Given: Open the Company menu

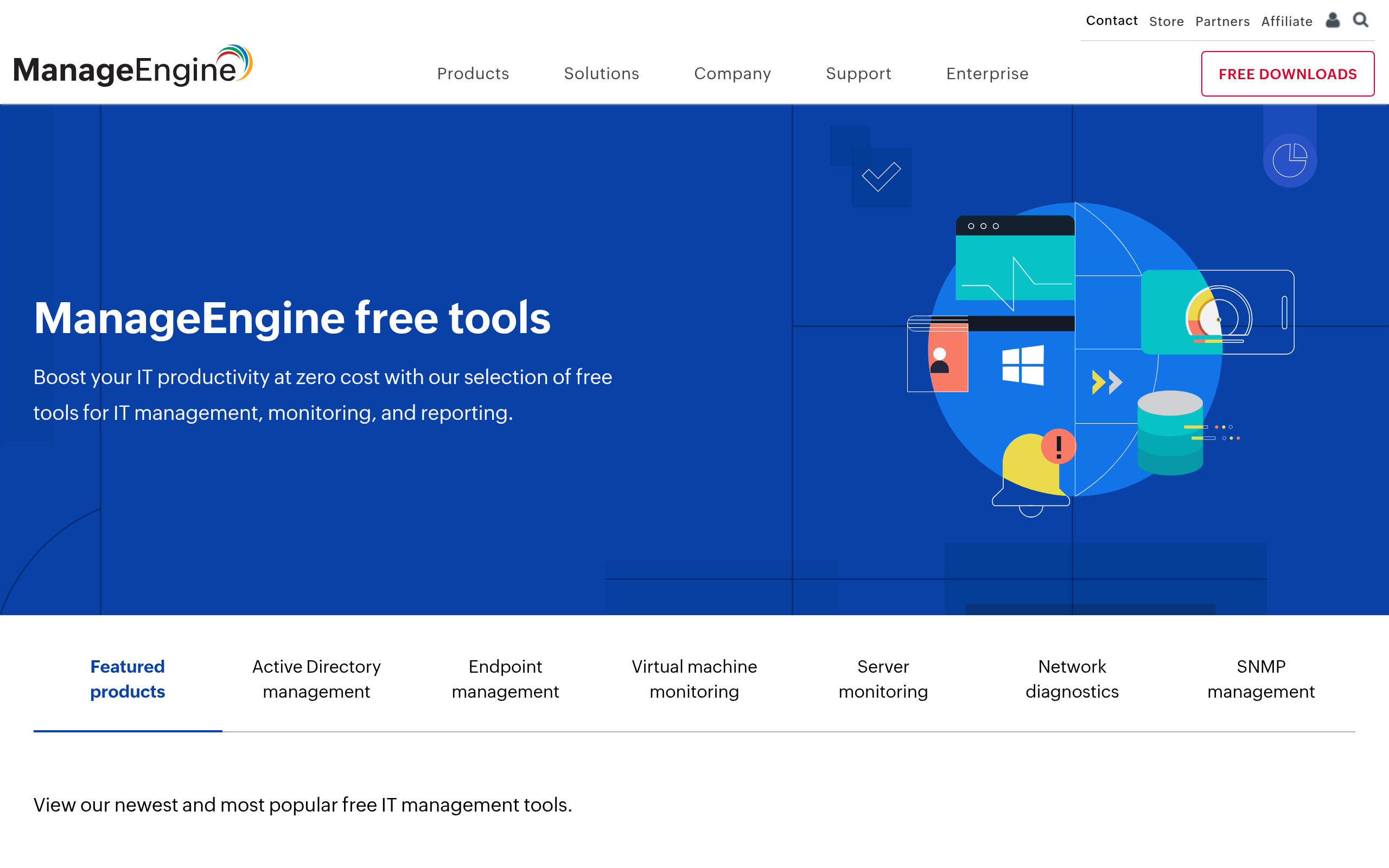Looking at the screenshot, I should (x=732, y=73).
